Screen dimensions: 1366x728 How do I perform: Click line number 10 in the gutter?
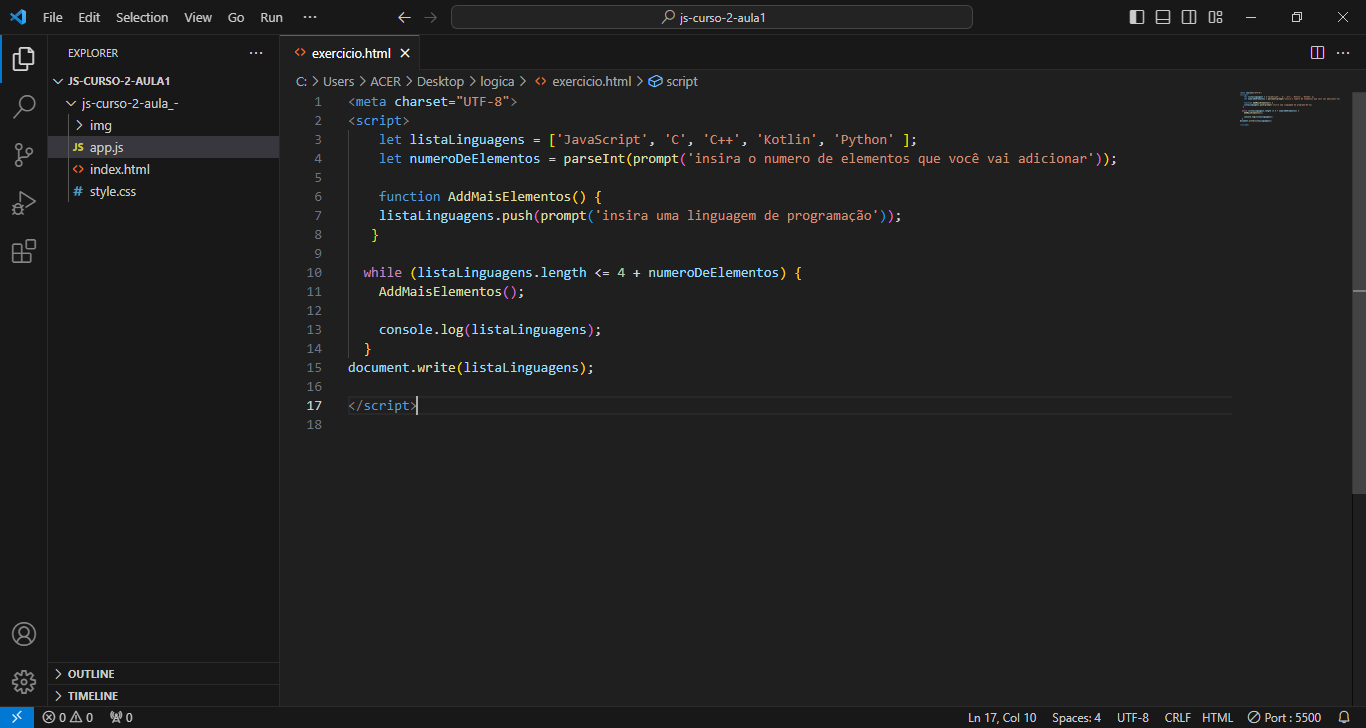tap(314, 272)
